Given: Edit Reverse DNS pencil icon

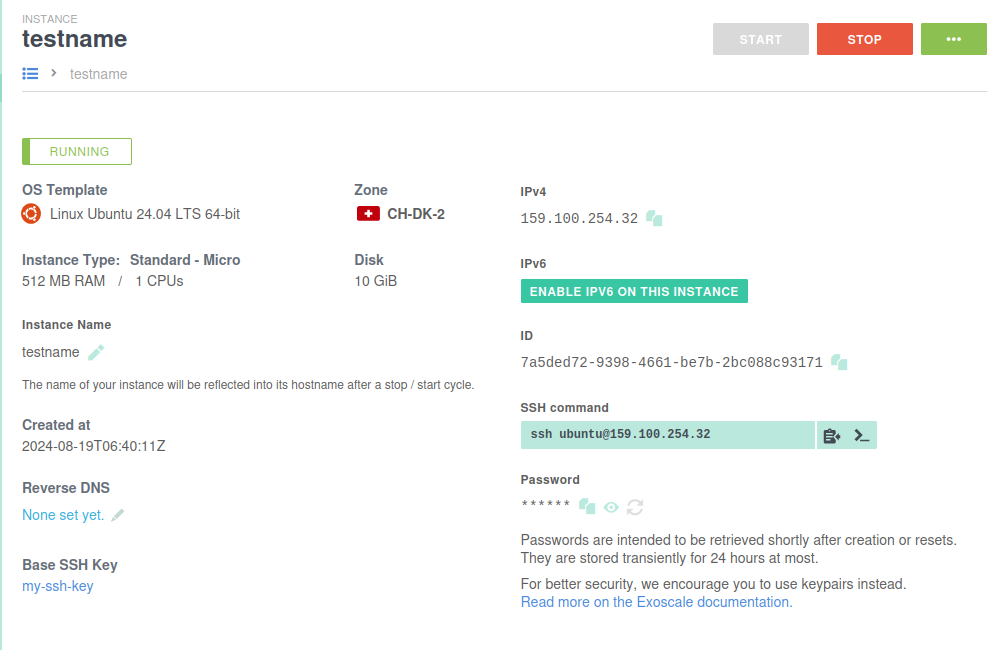Looking at the screenshot, I should click(118, 515).
